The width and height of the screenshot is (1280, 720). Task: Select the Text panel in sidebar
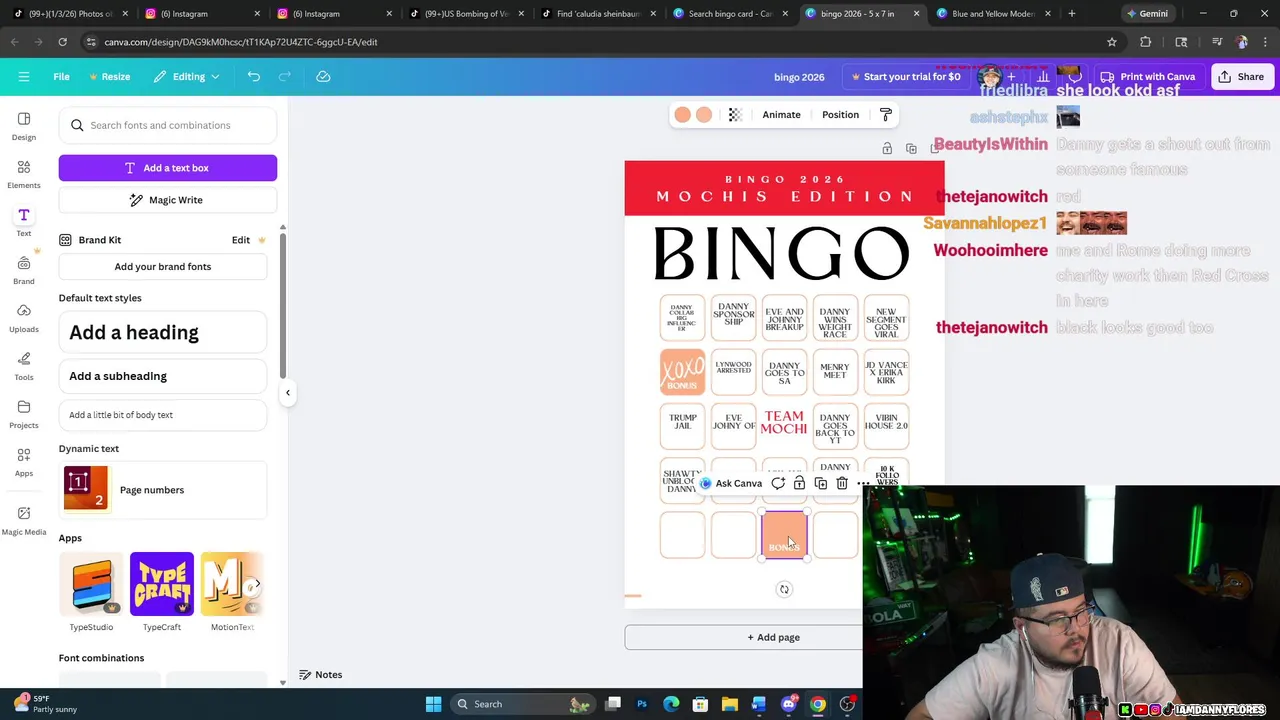pos(24,222)
